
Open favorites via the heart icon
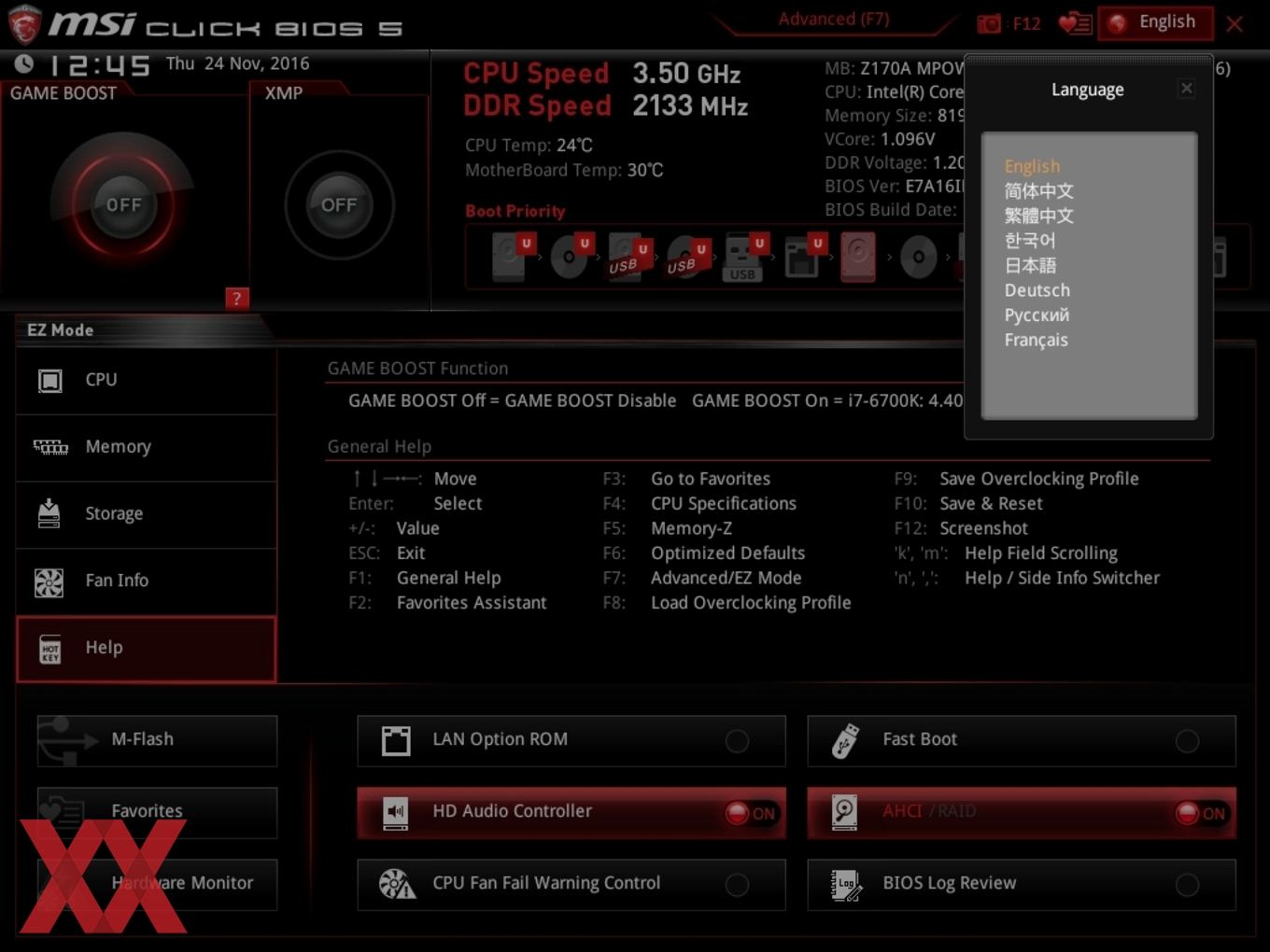tap(1075, 23)
